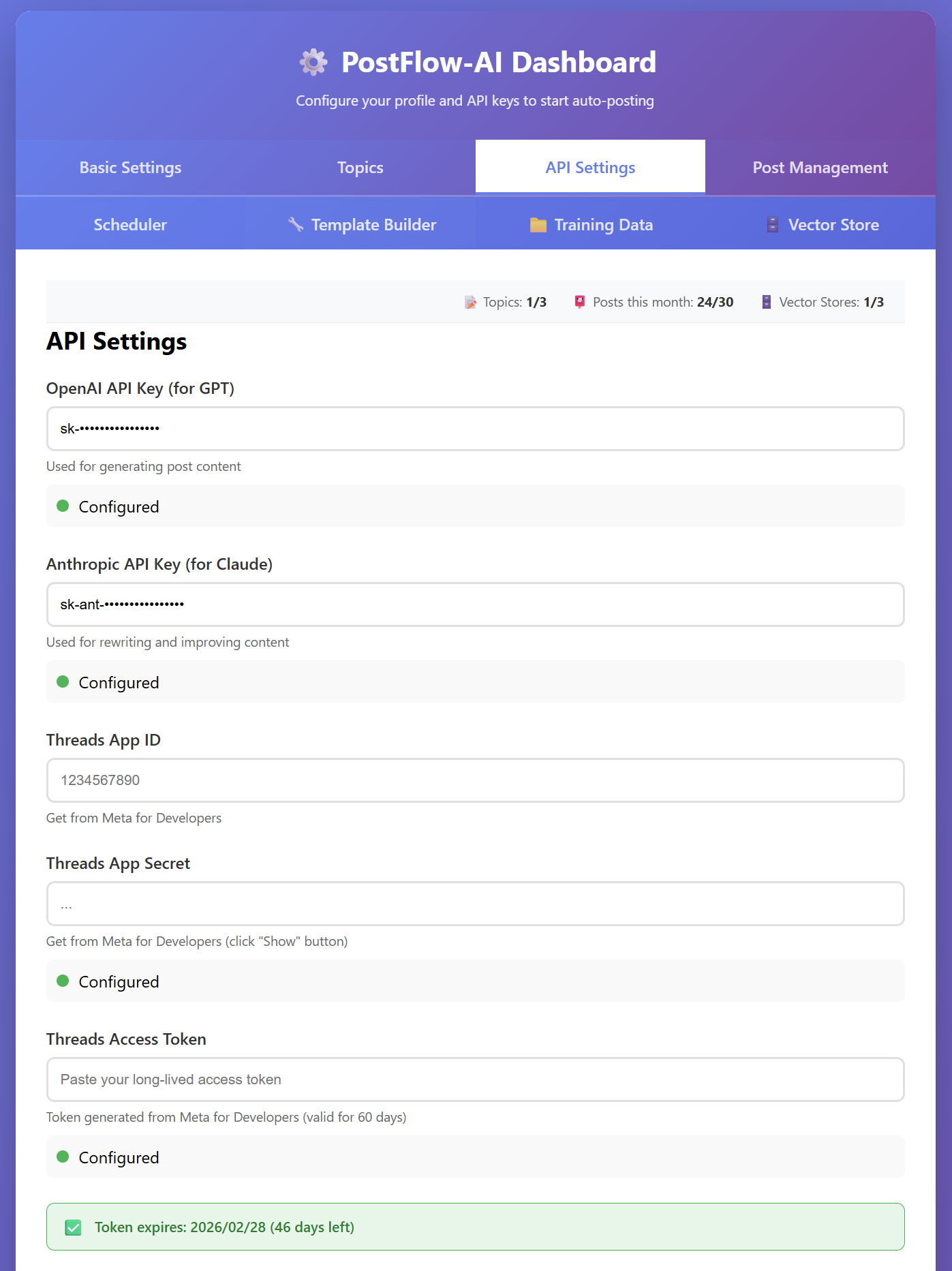Click the gear icon beside PostFlow-AI Dashboard

(313, 62)
